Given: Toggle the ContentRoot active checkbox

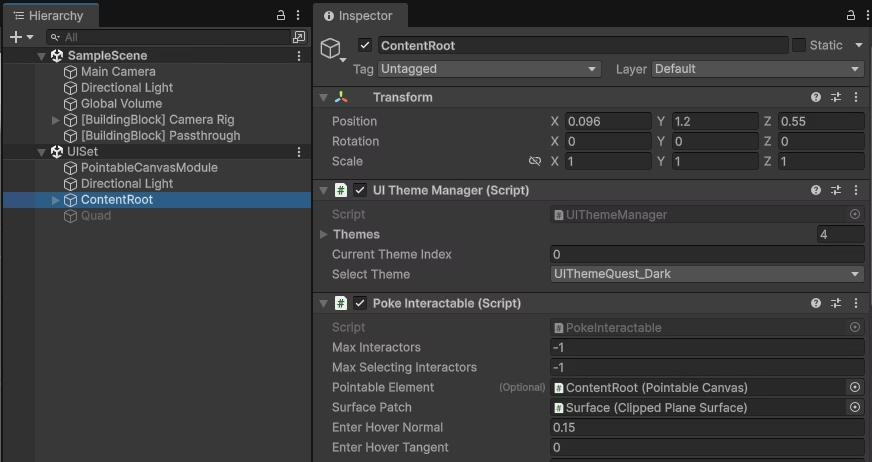Looking at the screenshot, I should pos(365,45).
